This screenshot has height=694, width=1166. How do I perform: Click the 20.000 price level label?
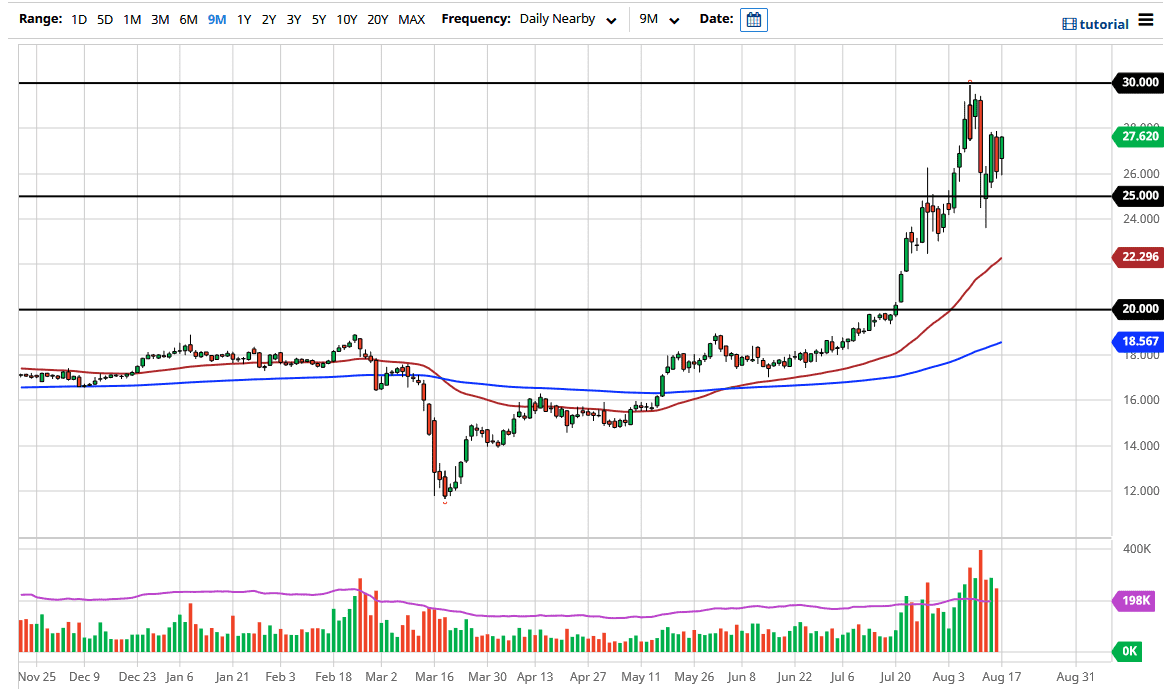tap(1139, 309)
